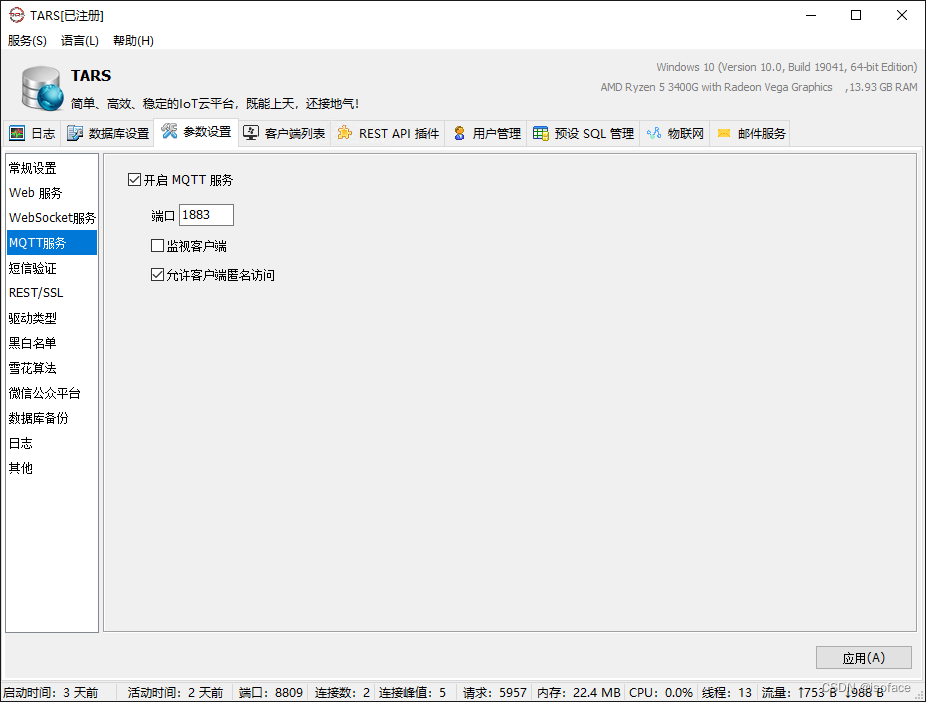Select 驱动类型 in the sidebar

click(x=51, y=318)
